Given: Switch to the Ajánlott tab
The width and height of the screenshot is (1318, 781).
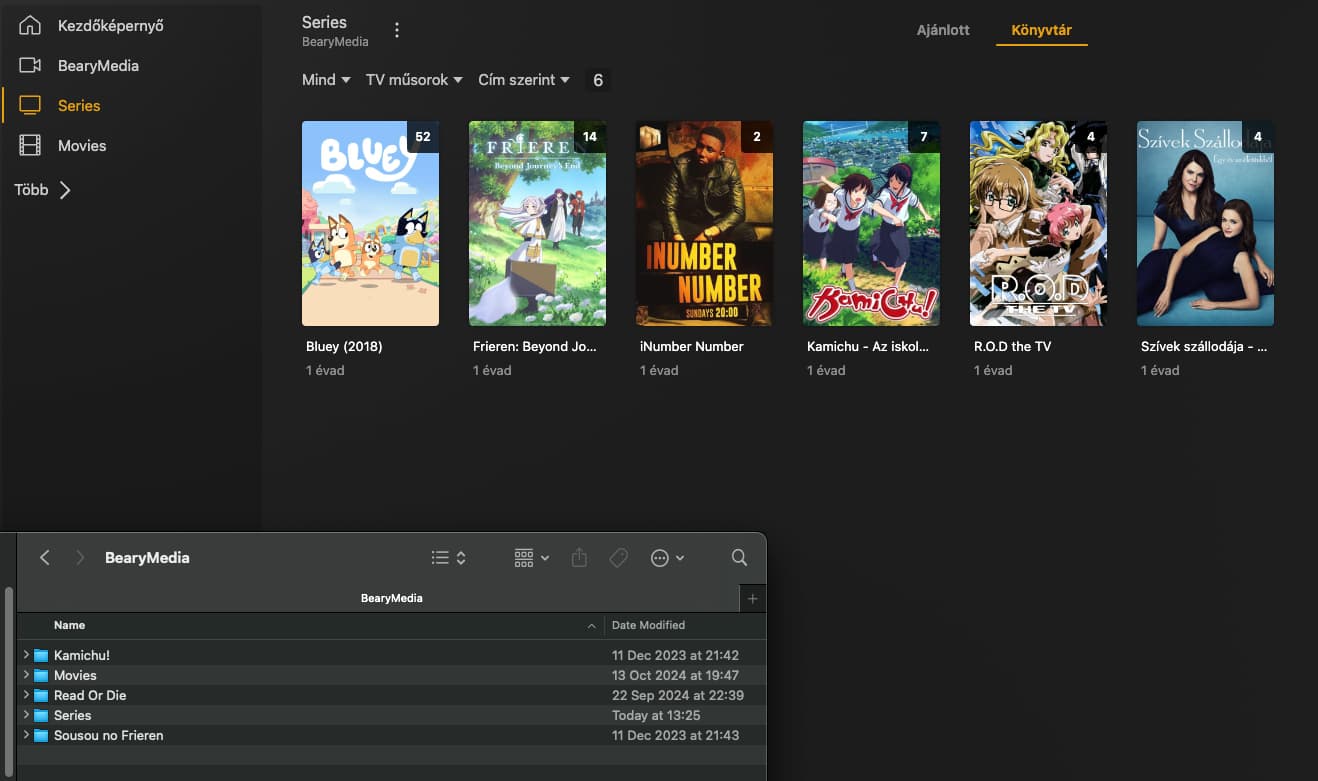Looking at the screenshot, I should click(x=943, y=30).
